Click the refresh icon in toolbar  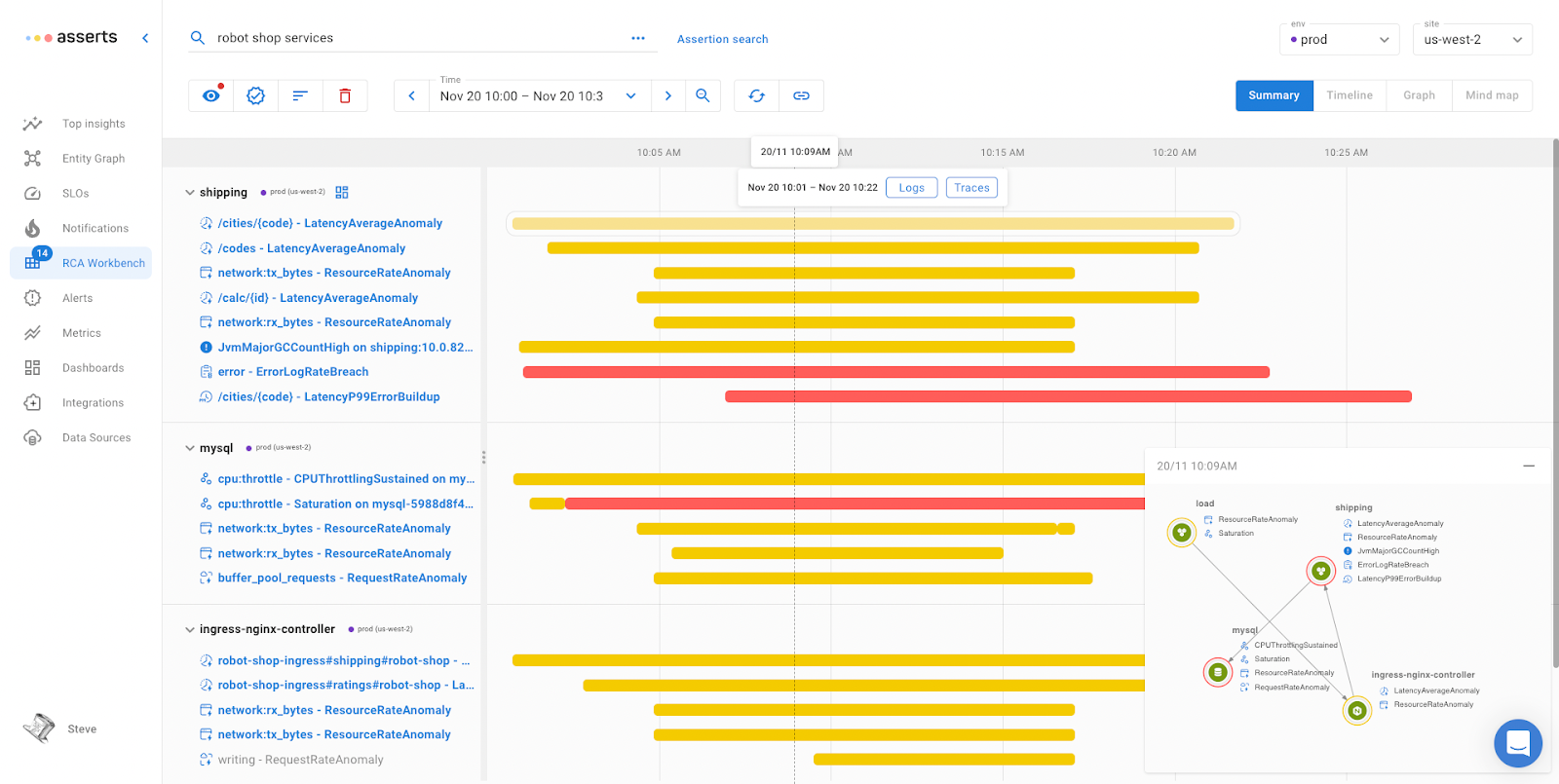(756, 95)
